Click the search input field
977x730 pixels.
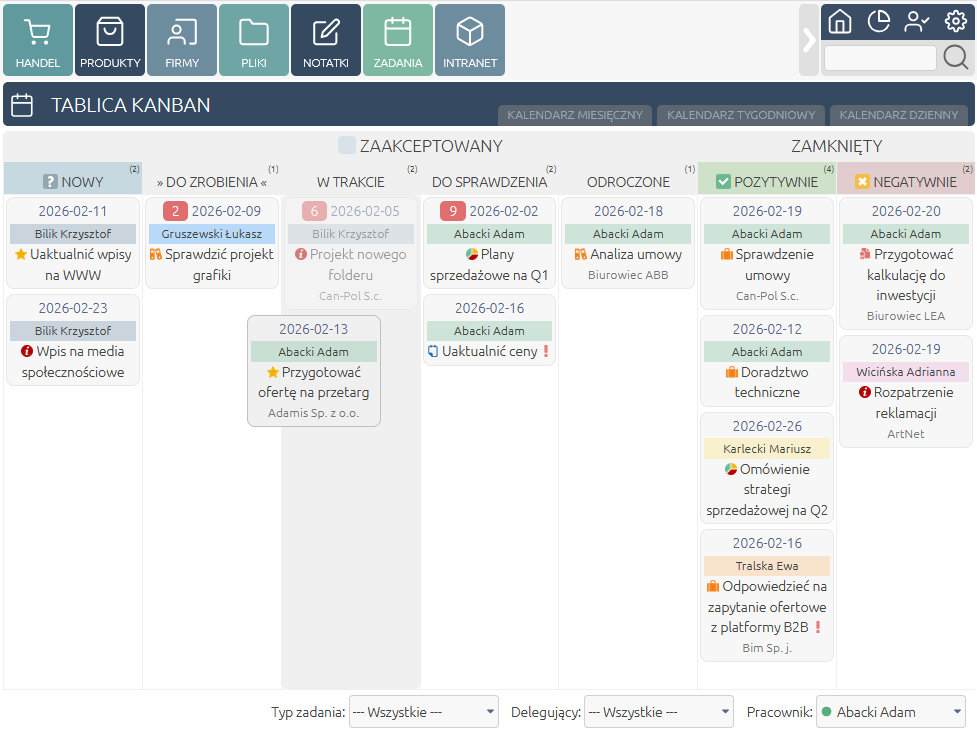[880, 58]
